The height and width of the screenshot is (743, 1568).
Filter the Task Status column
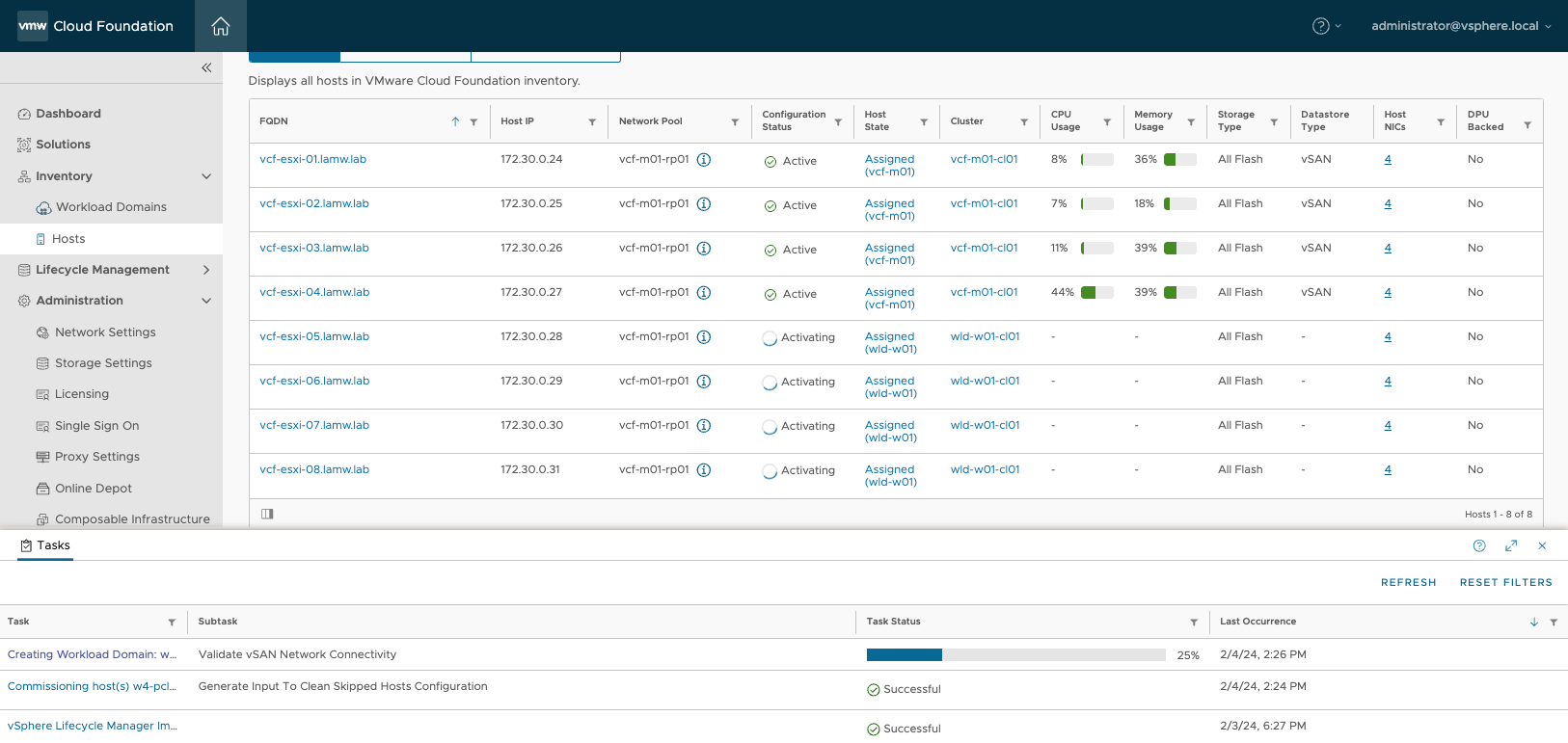click(1194, 623)
